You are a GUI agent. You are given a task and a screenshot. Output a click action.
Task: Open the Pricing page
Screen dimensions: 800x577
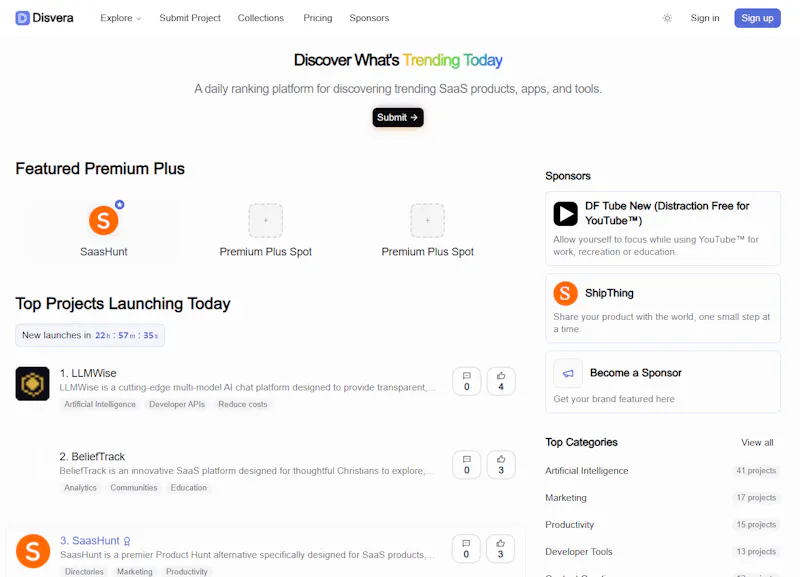click(317, 18)
